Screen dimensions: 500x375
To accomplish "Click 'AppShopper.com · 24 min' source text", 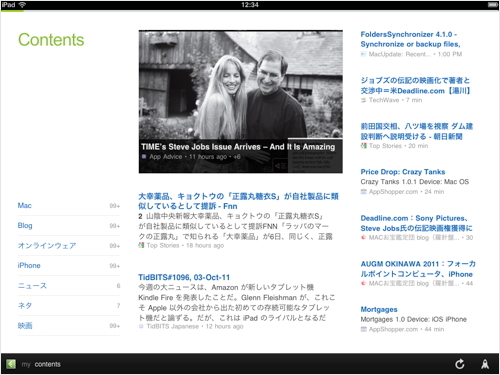I will click(x=402, y=192).
